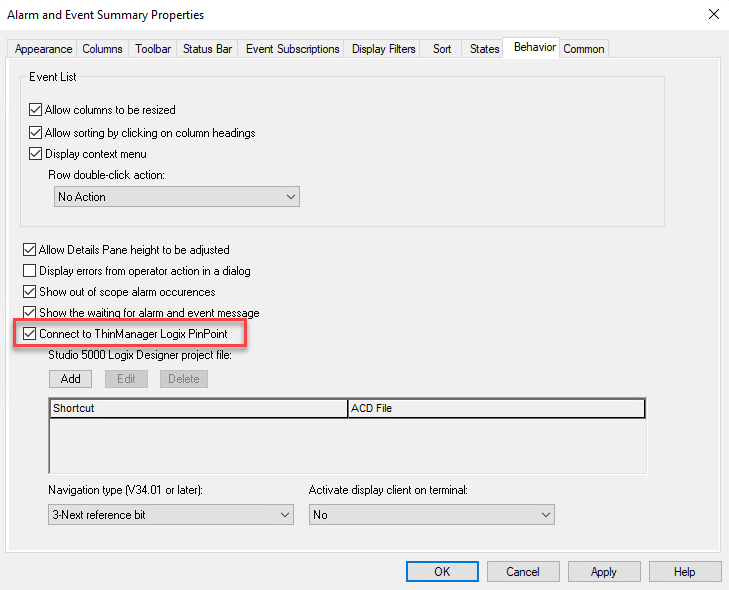
Task: Select the Status Bar tab
Action: tap(207, 49)
